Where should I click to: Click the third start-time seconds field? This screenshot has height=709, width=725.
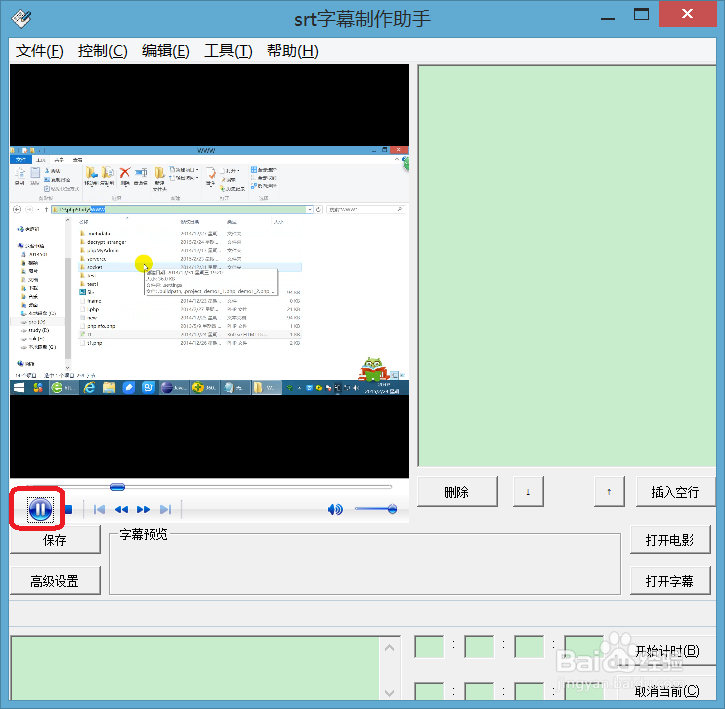click(529, 647)
